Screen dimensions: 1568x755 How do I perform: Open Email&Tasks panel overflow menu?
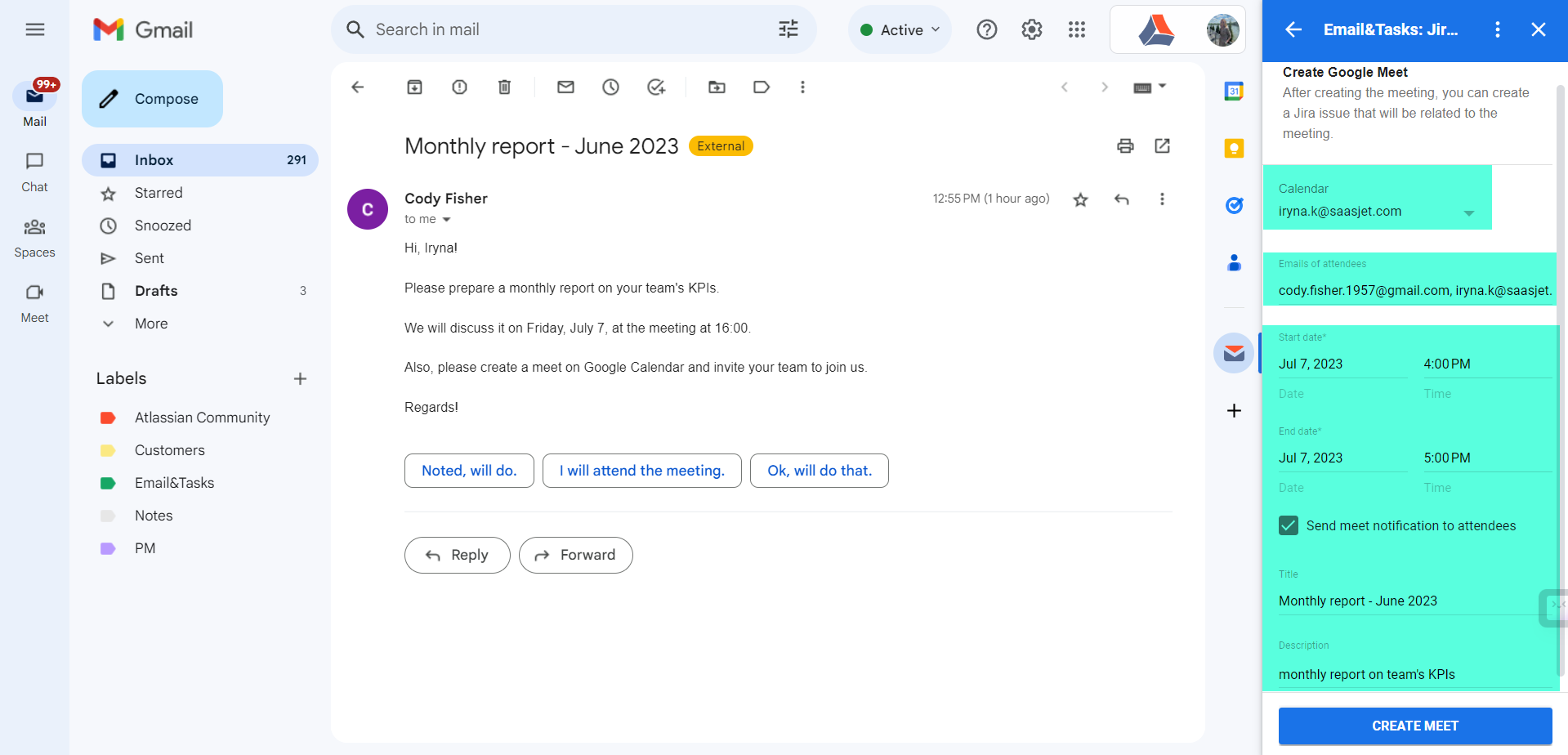pyautogui.click(x=1497, y=30)
